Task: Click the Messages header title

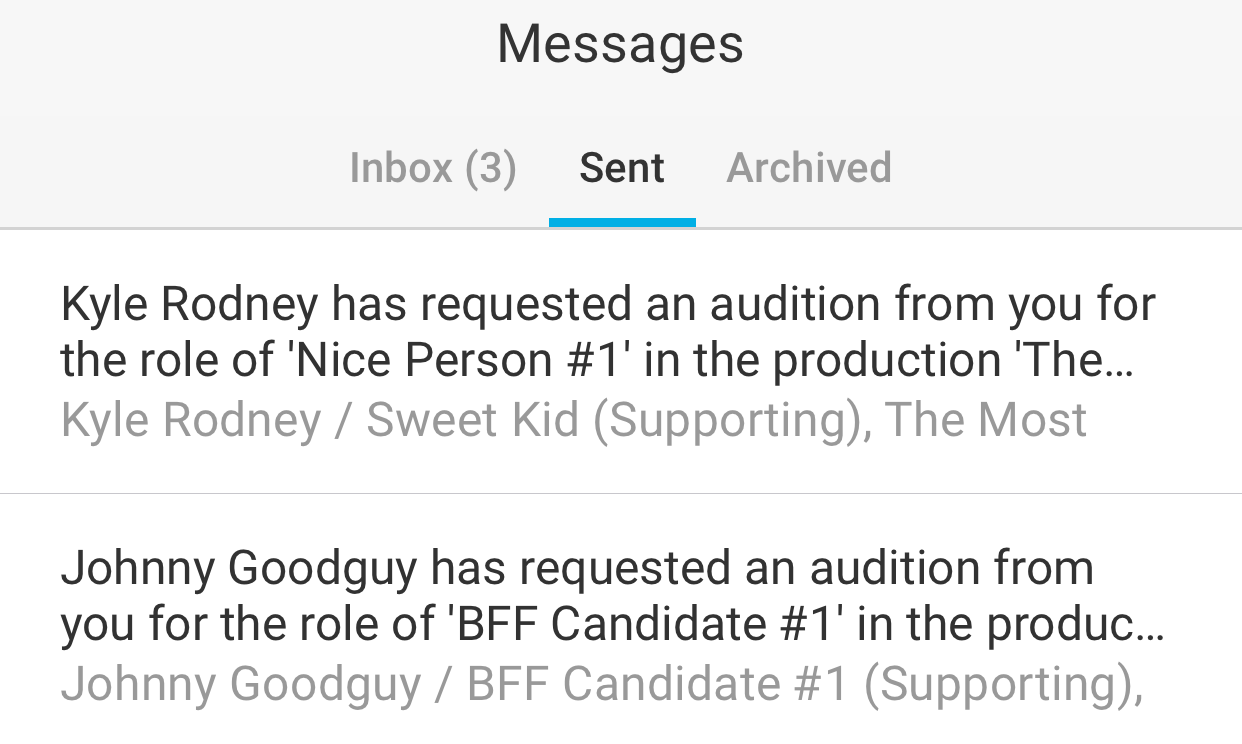Action: click(620, 45)
